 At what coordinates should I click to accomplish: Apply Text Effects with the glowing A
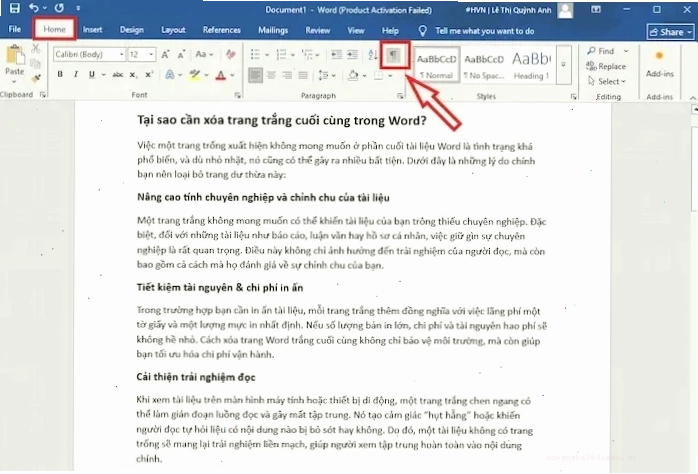point(170,74)
